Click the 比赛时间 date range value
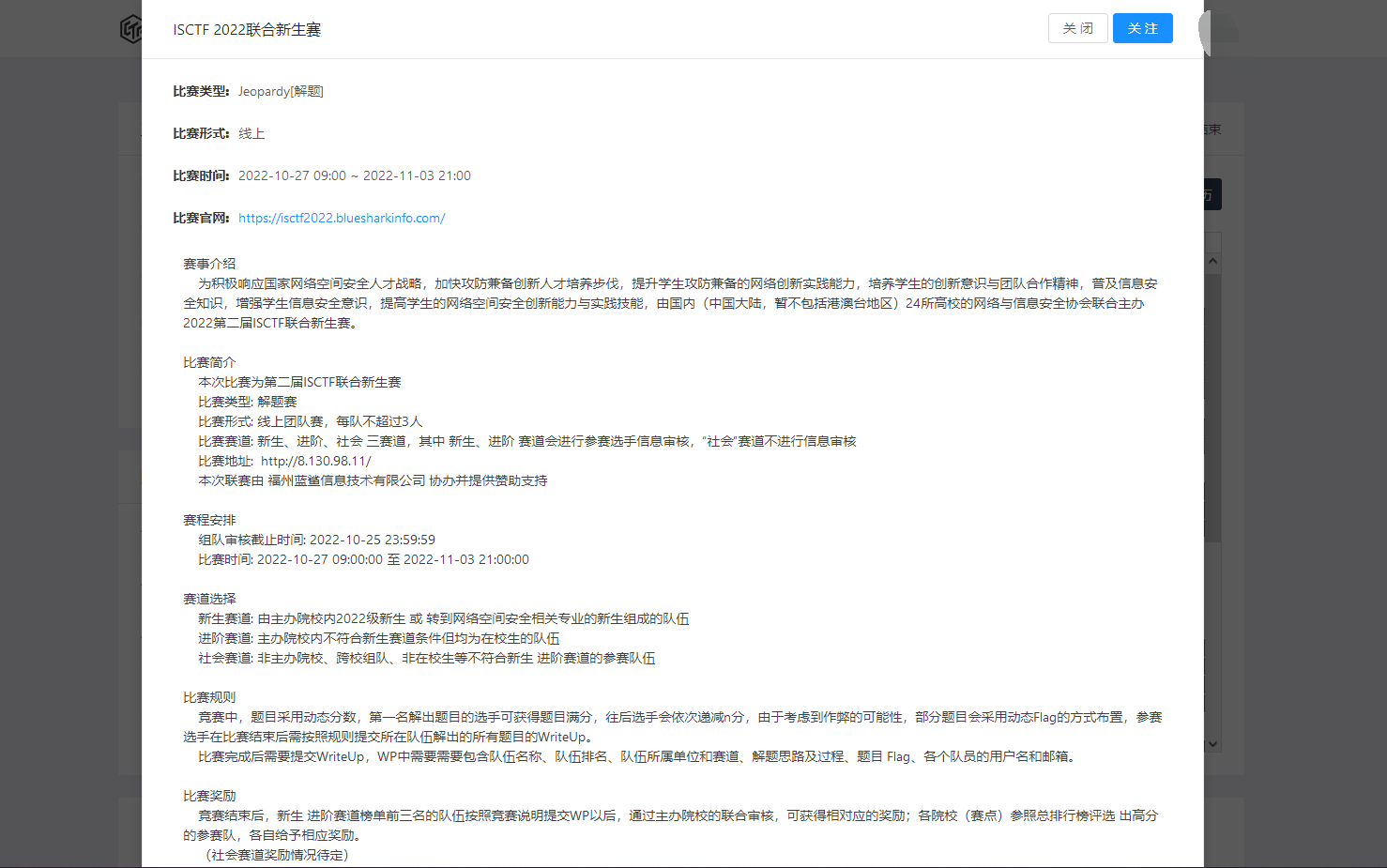The height and width of the screenshot is (868, 1387). (355, 175)
